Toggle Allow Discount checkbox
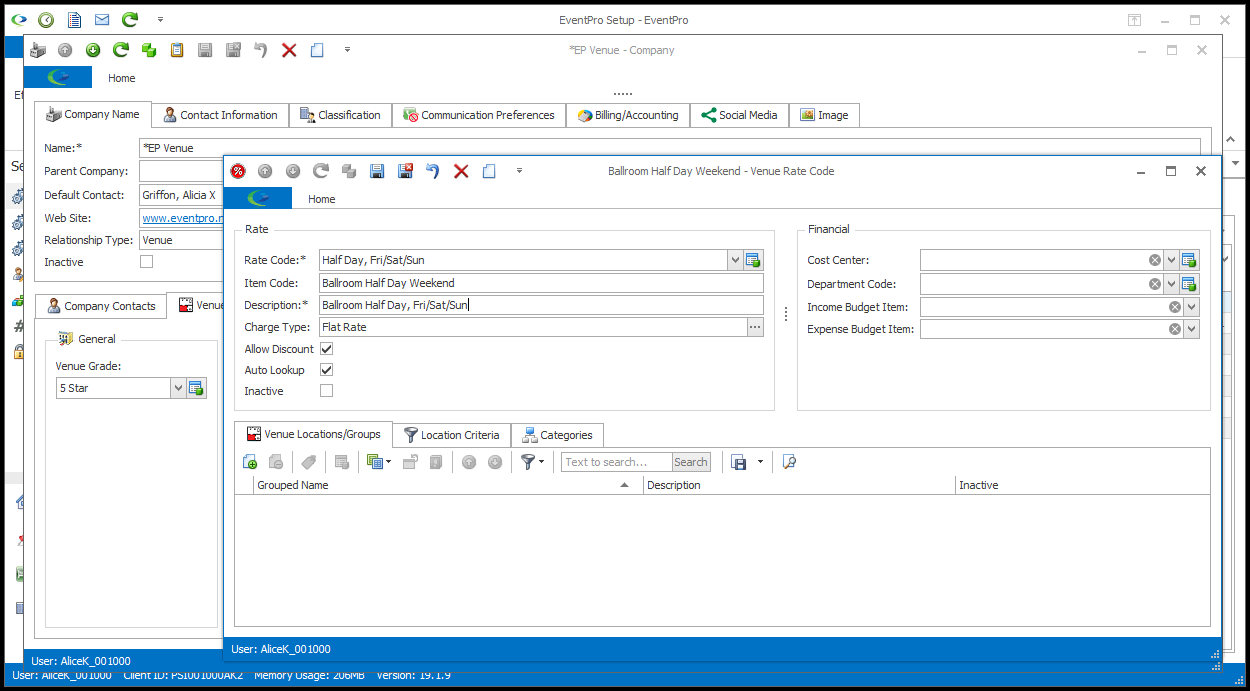Screen dimensions: 1250x691 326,349
